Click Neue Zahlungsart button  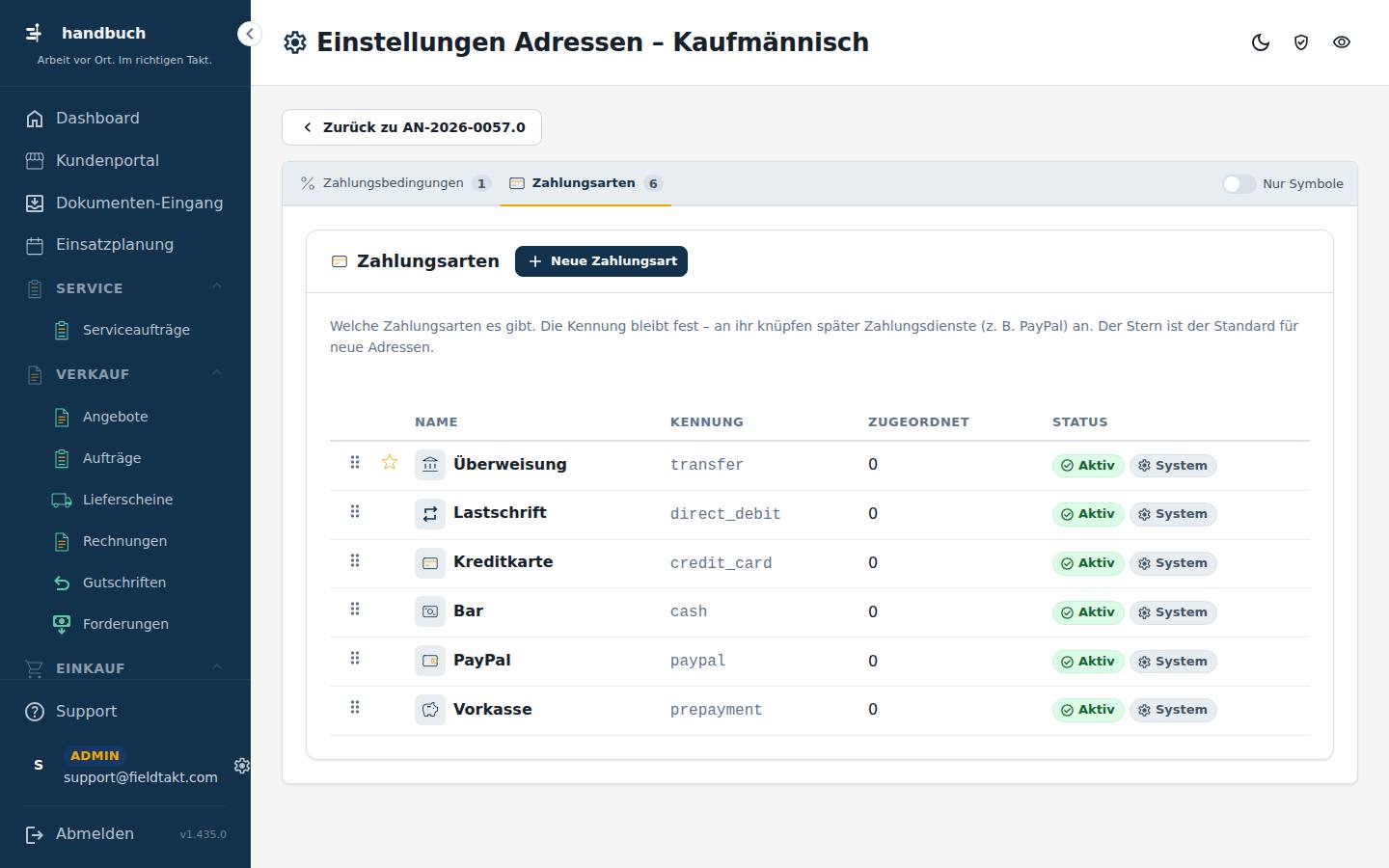[x=601, y=261]
